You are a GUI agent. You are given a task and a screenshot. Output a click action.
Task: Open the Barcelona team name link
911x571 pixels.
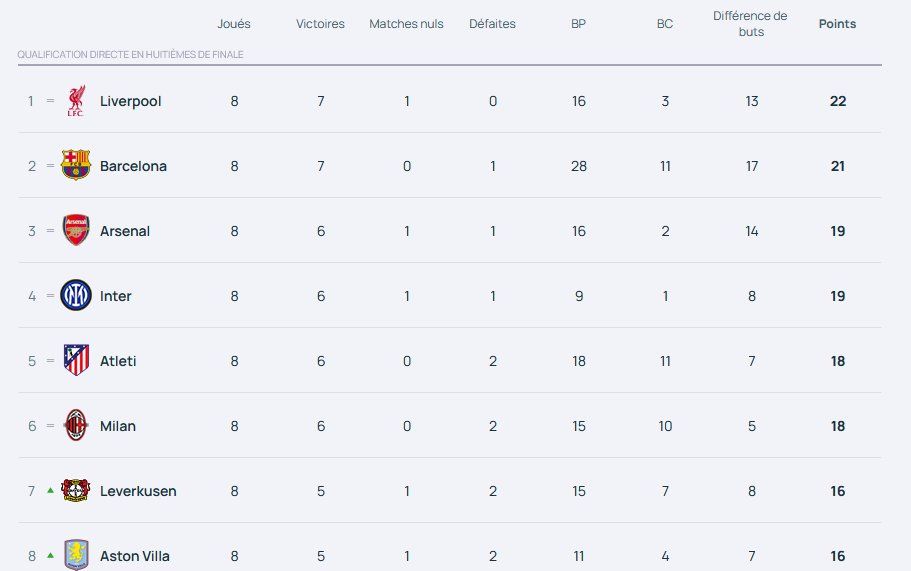coord(133,166)
